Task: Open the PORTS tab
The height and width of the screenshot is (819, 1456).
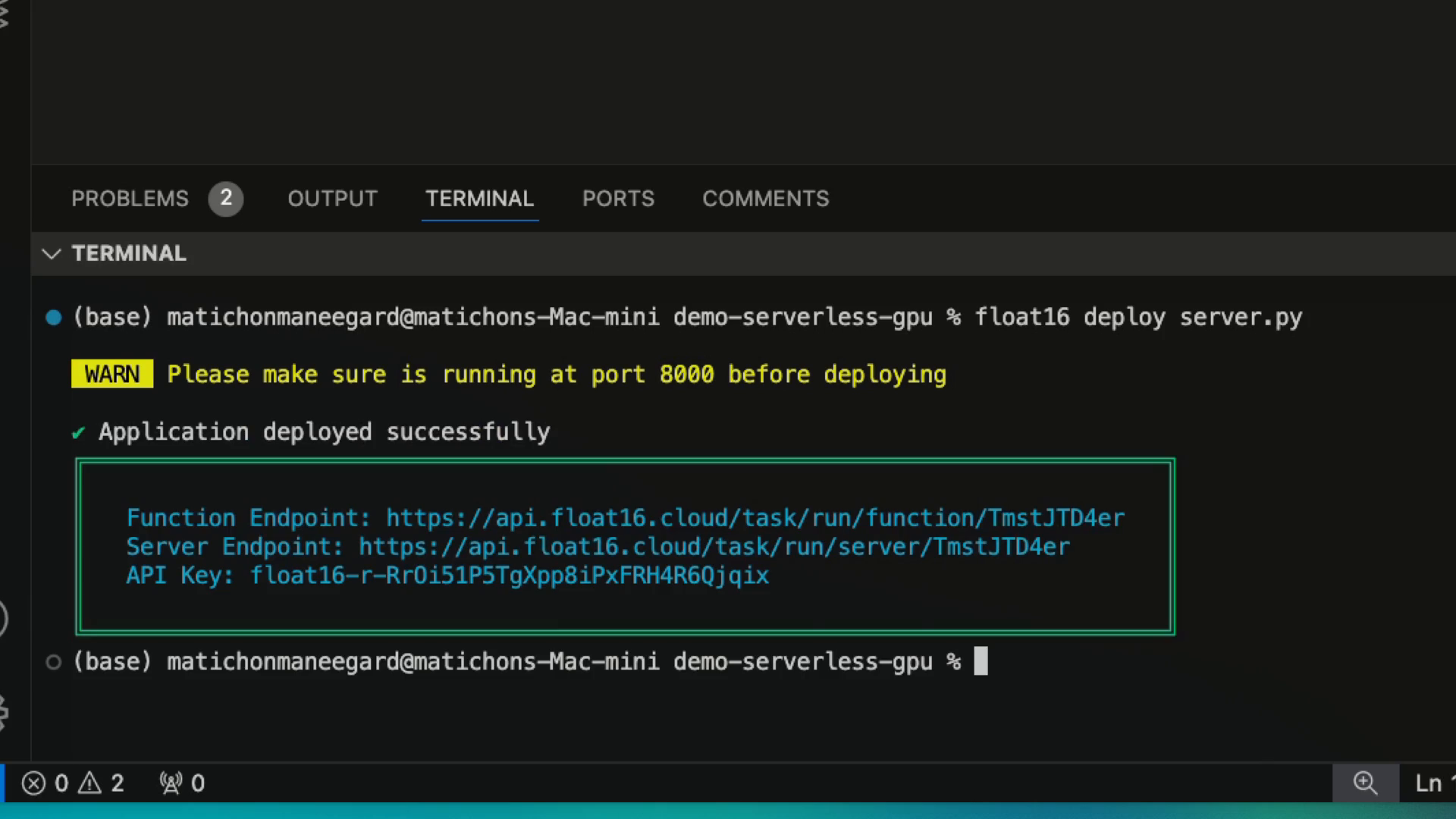Action: click(618, 199)
